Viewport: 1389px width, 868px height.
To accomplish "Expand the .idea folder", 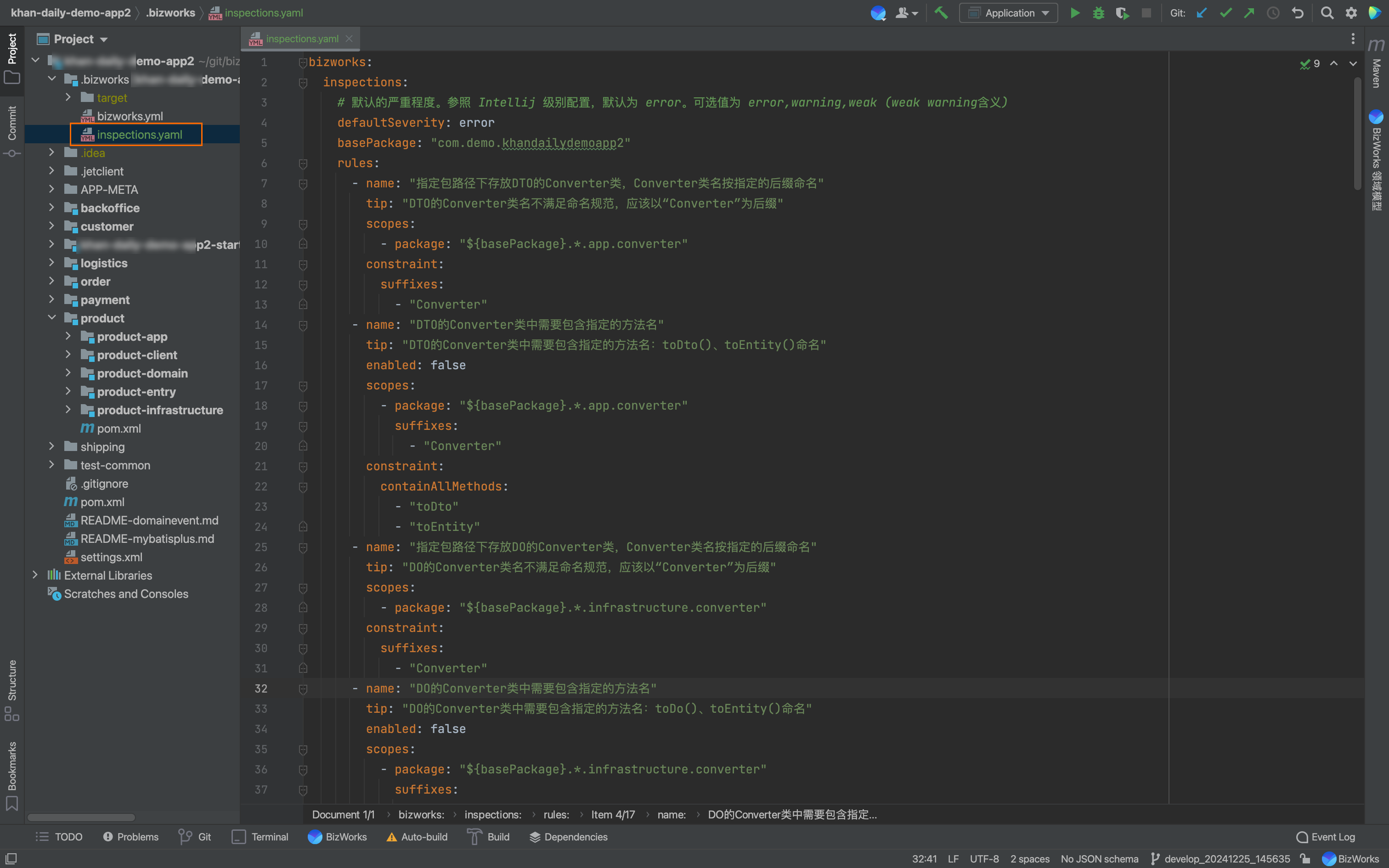I will pos(51,152).
